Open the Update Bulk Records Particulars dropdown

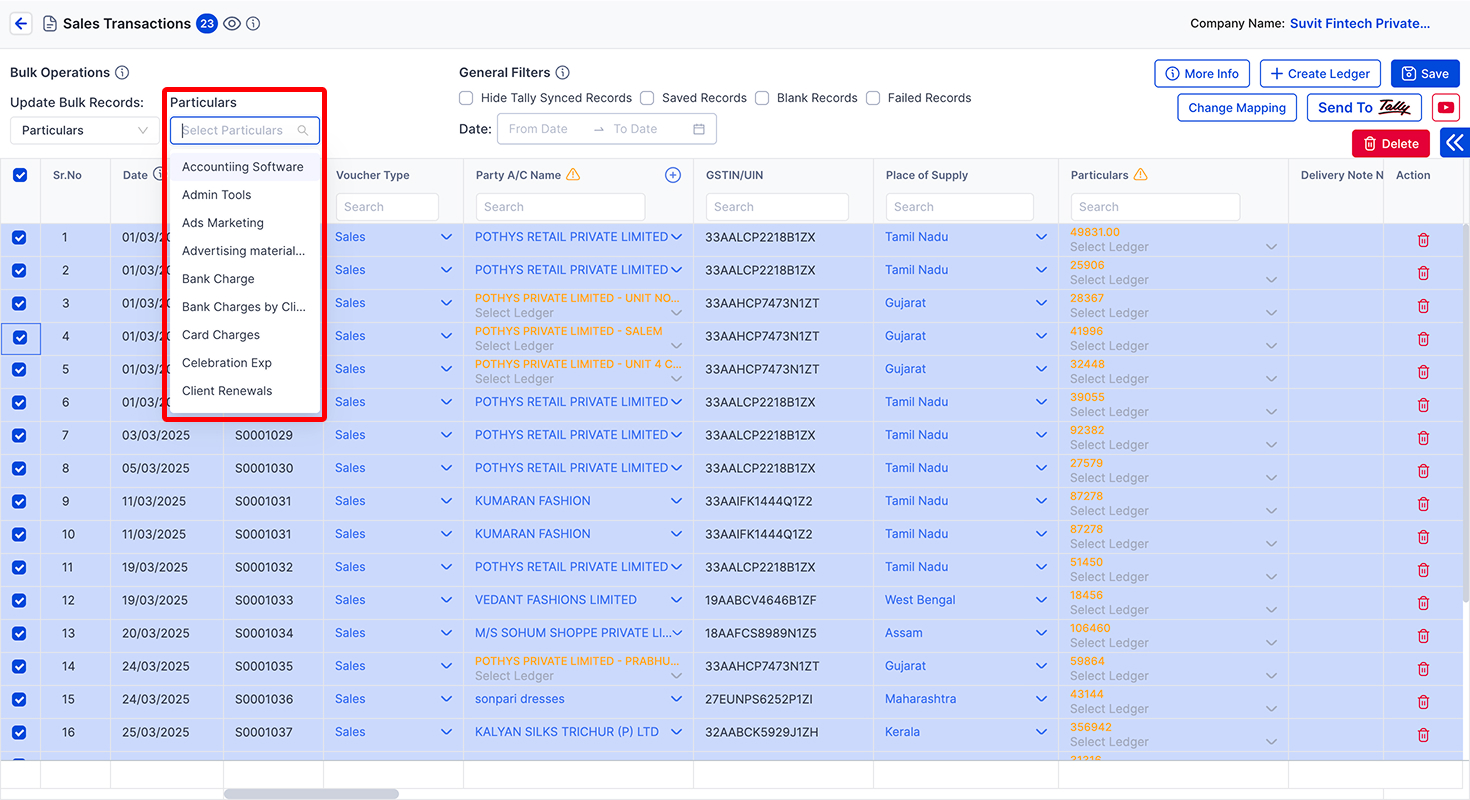point(85,130)
